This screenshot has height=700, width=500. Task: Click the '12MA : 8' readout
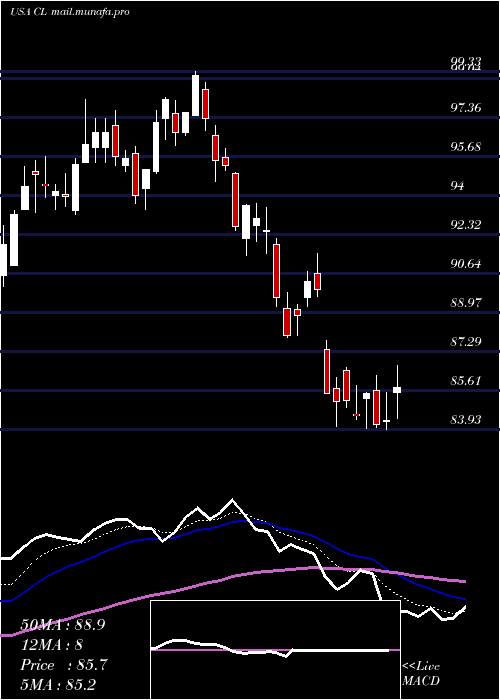click(52, 645)
